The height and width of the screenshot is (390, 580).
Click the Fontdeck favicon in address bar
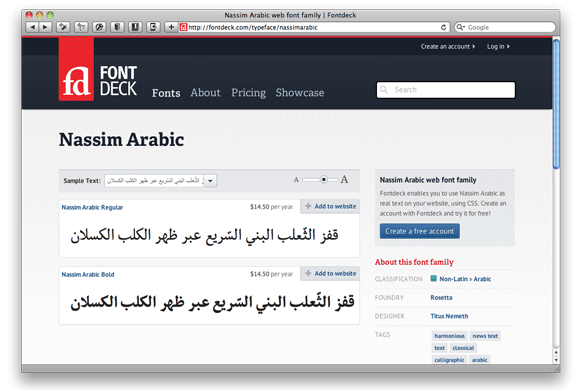[x=183, y=27]
